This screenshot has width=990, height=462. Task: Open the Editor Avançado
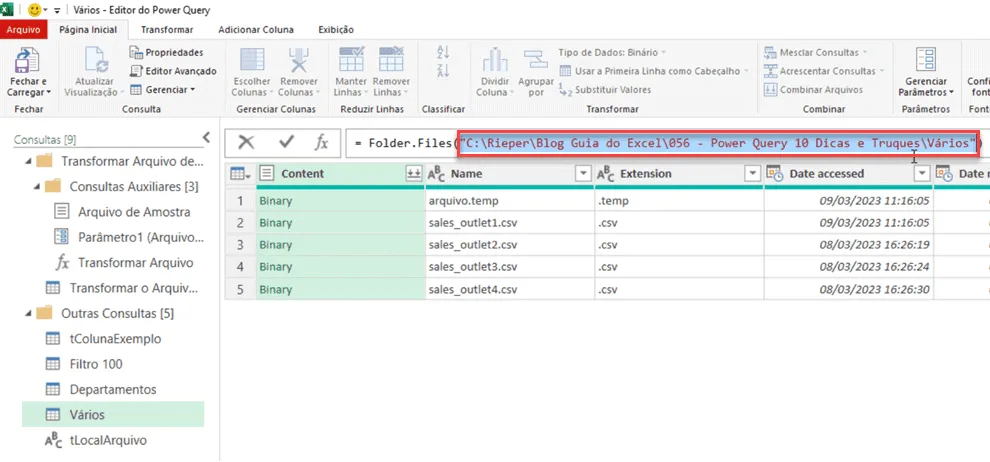[x=173, y=71]
